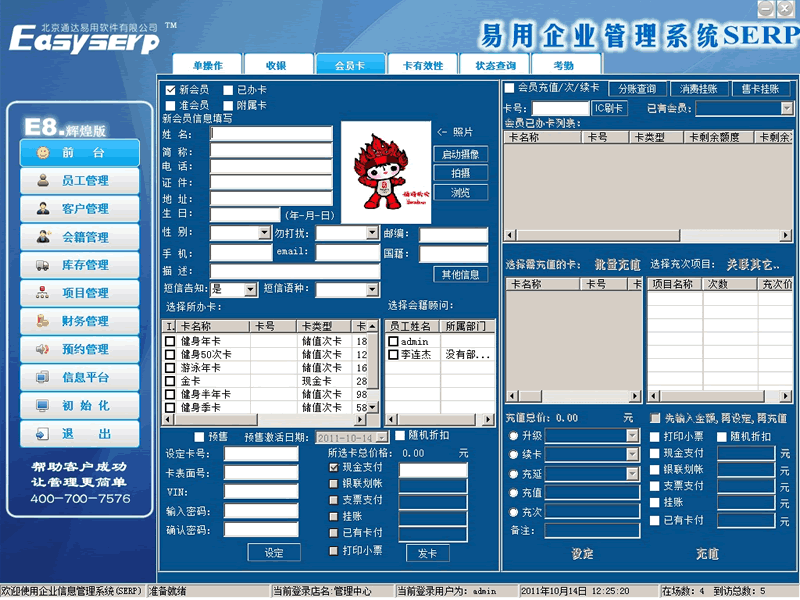
Task: Click the customer icon beside 客户管理
Action: pos(43,208)
